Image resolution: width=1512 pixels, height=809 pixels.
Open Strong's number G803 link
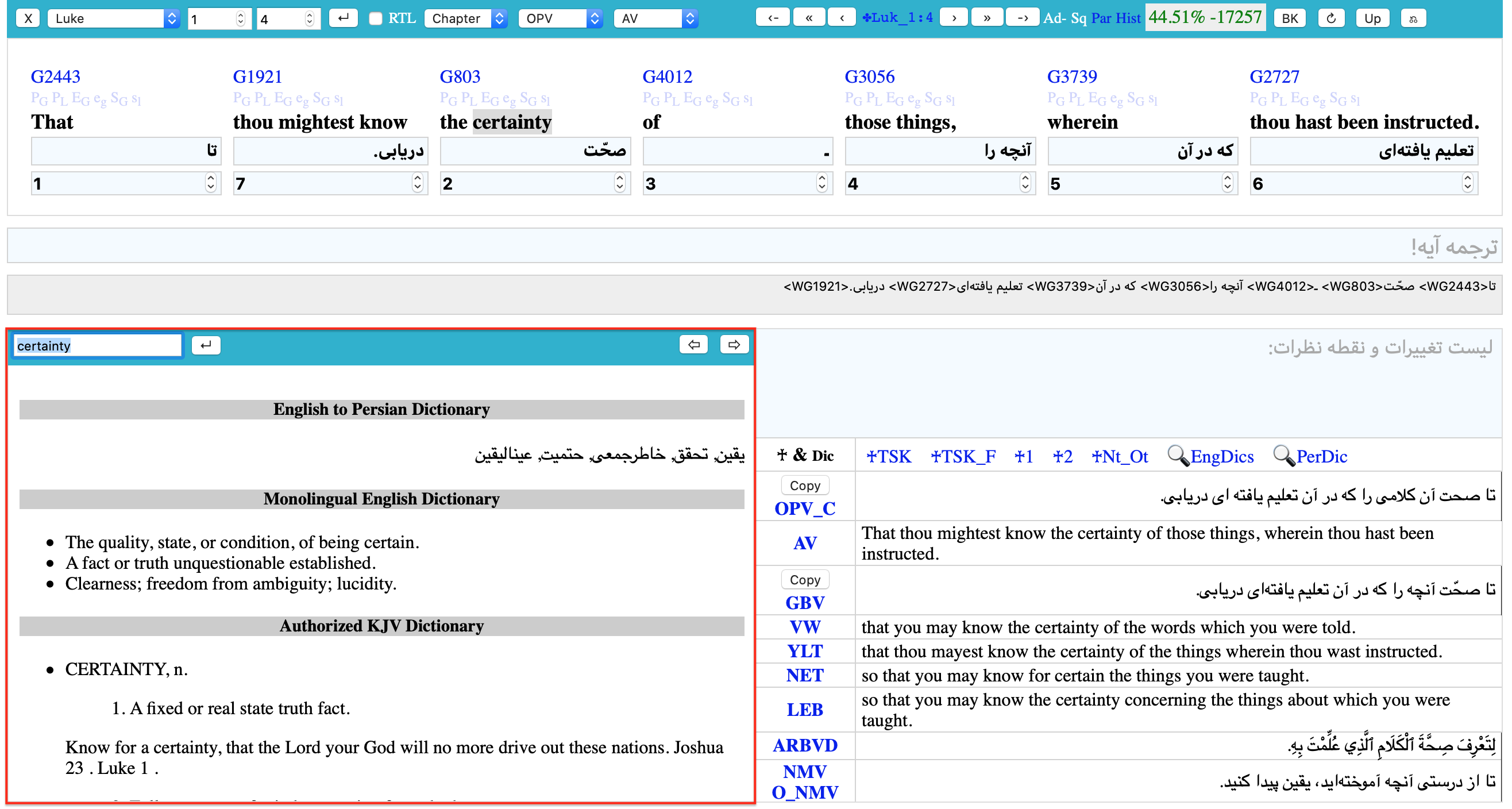pos(460,77)
